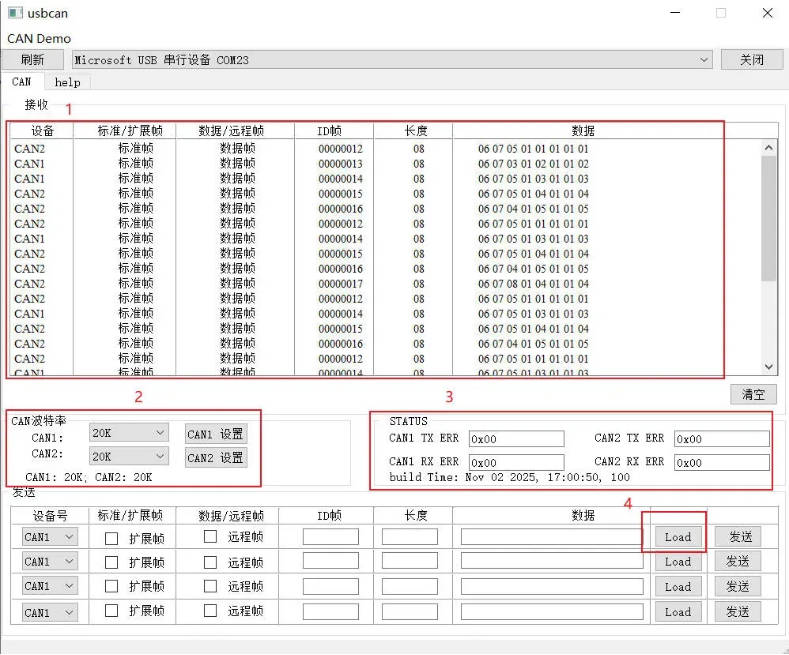The width and height of the screenshot is (789, 655).
Task: Enable 扩展帧 checkbox in third send row
Action: click(111, 586)
